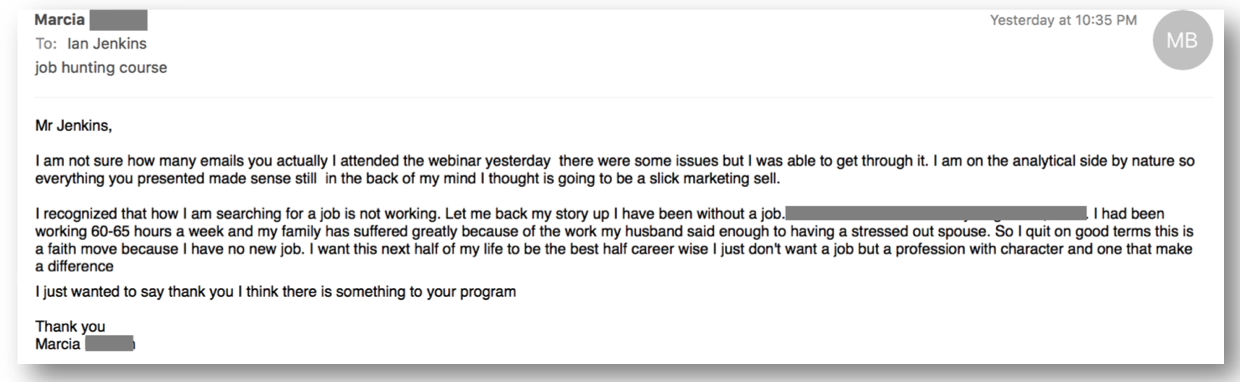Click the line "I just wanted to say thank you"

[x=276, y=292]
